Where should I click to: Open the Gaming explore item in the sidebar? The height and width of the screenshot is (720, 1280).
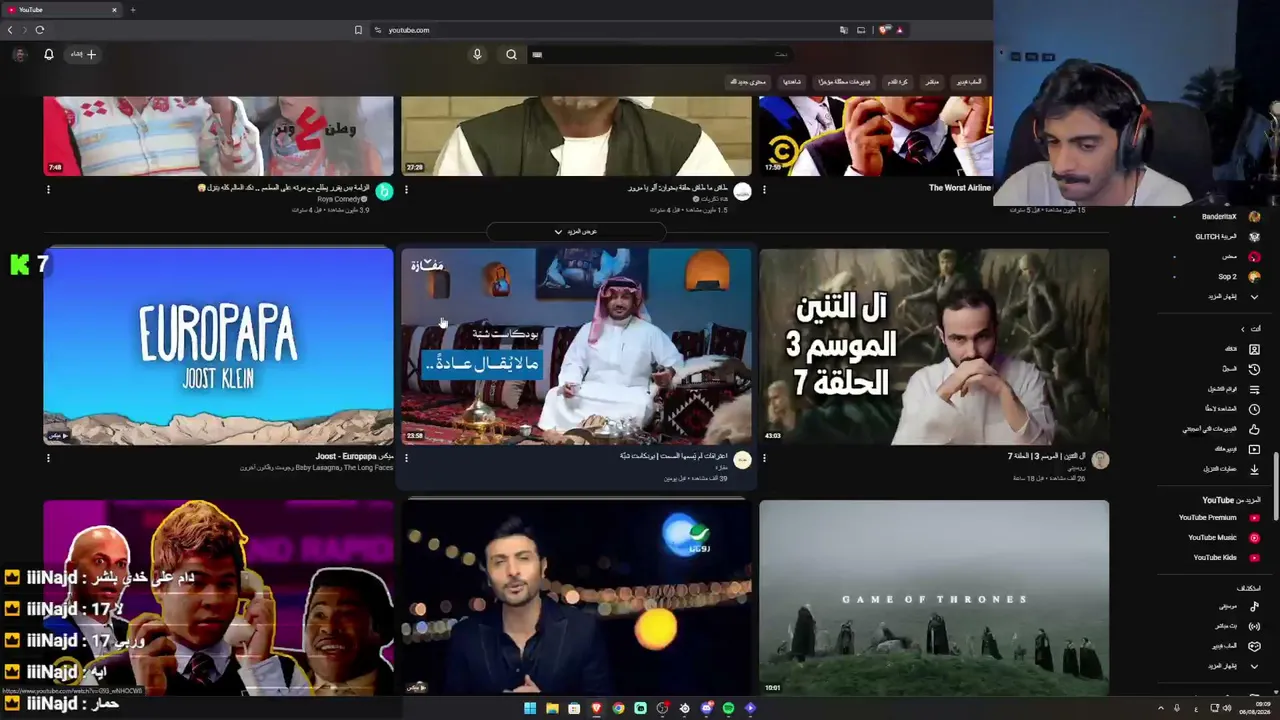click(x=1242, y=646)
